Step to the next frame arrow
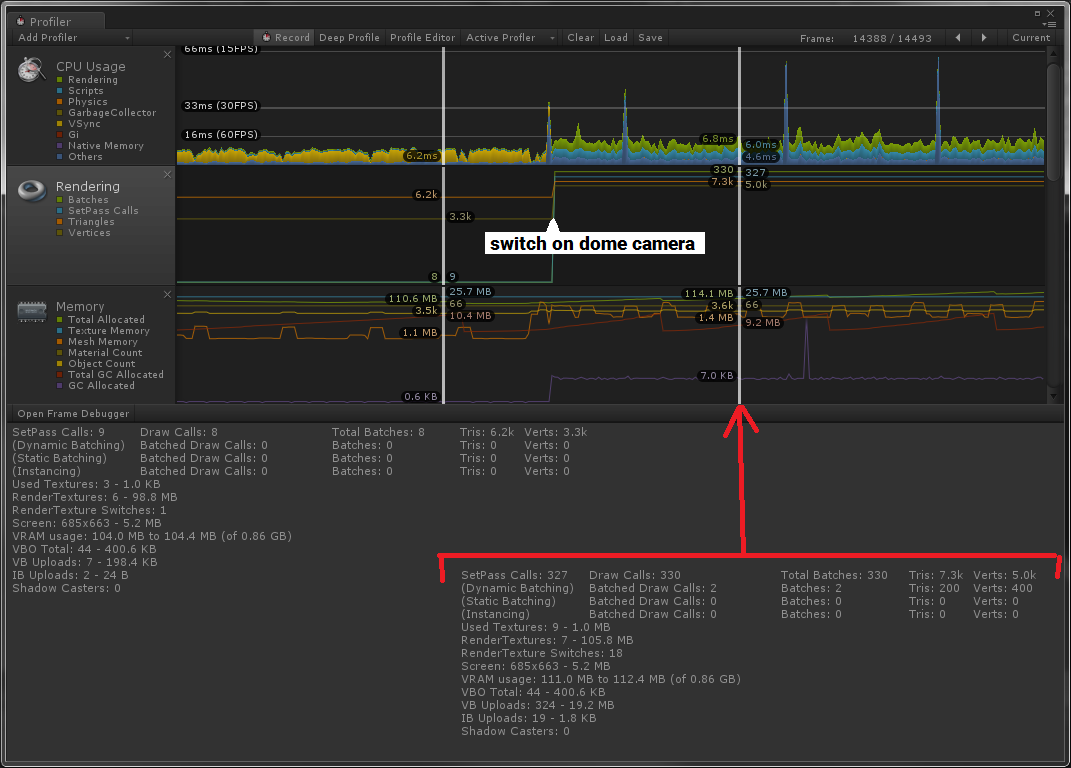Image resolution: width=1071 pixels, height=768 pixels. coord(984,38)
